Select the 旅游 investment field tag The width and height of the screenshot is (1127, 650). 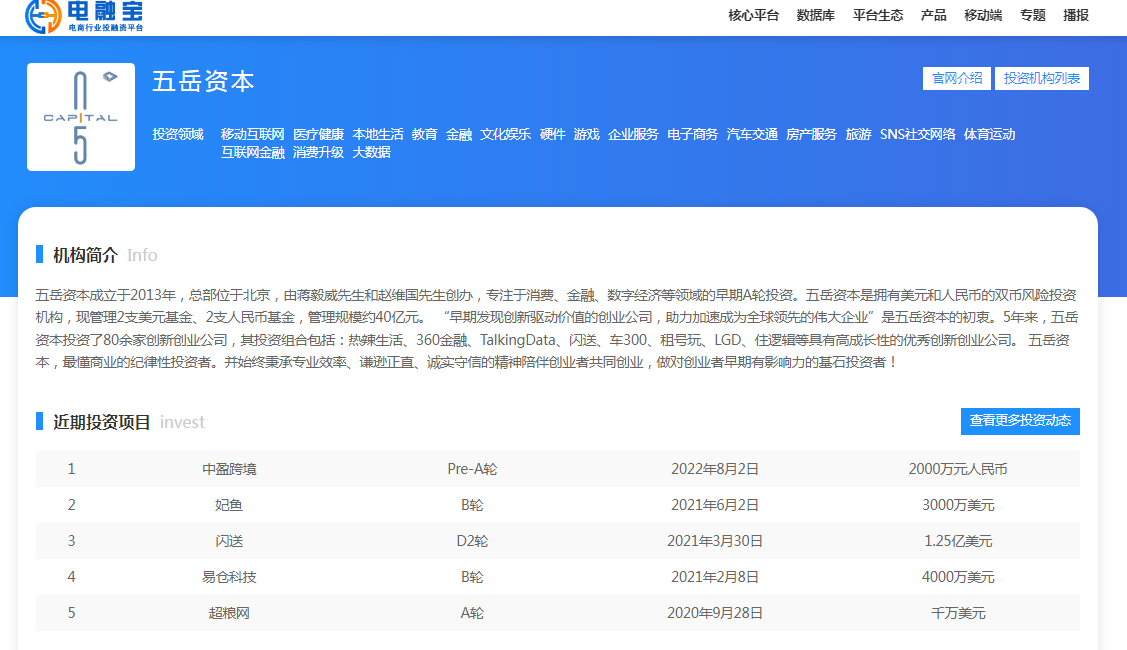pyautogui.click(x=858, y=134)
